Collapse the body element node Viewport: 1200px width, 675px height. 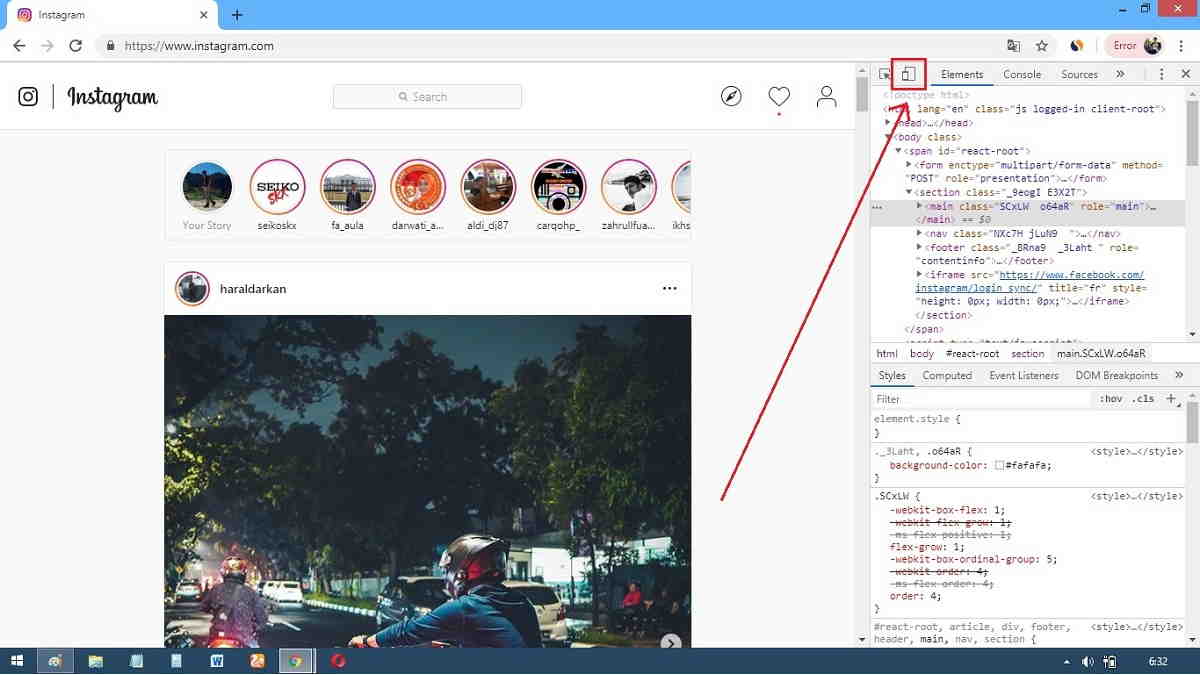pyautogui.click(x=887, y=137)
